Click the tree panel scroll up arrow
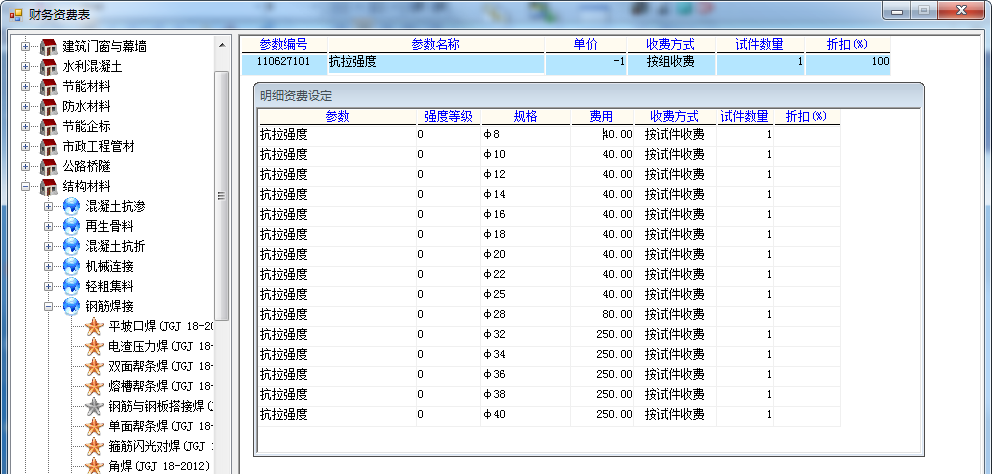The height and width of the screenshot is (474, 992). [x=222, y=46]
